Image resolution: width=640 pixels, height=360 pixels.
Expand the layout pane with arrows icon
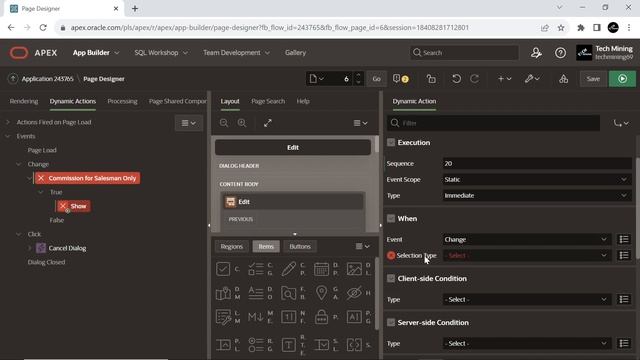268,123
